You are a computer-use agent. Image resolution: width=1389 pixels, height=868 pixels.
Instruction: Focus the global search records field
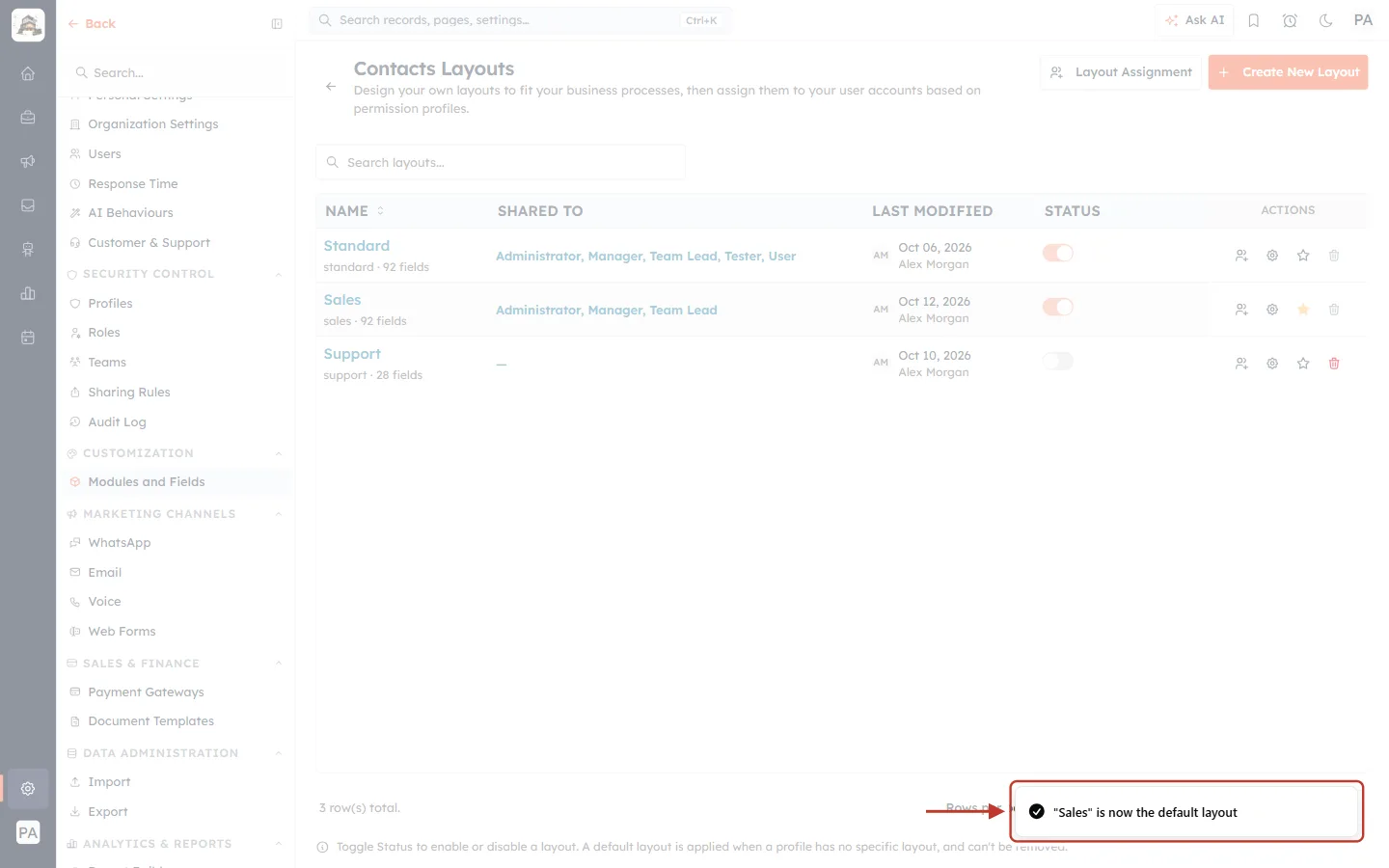520,20
